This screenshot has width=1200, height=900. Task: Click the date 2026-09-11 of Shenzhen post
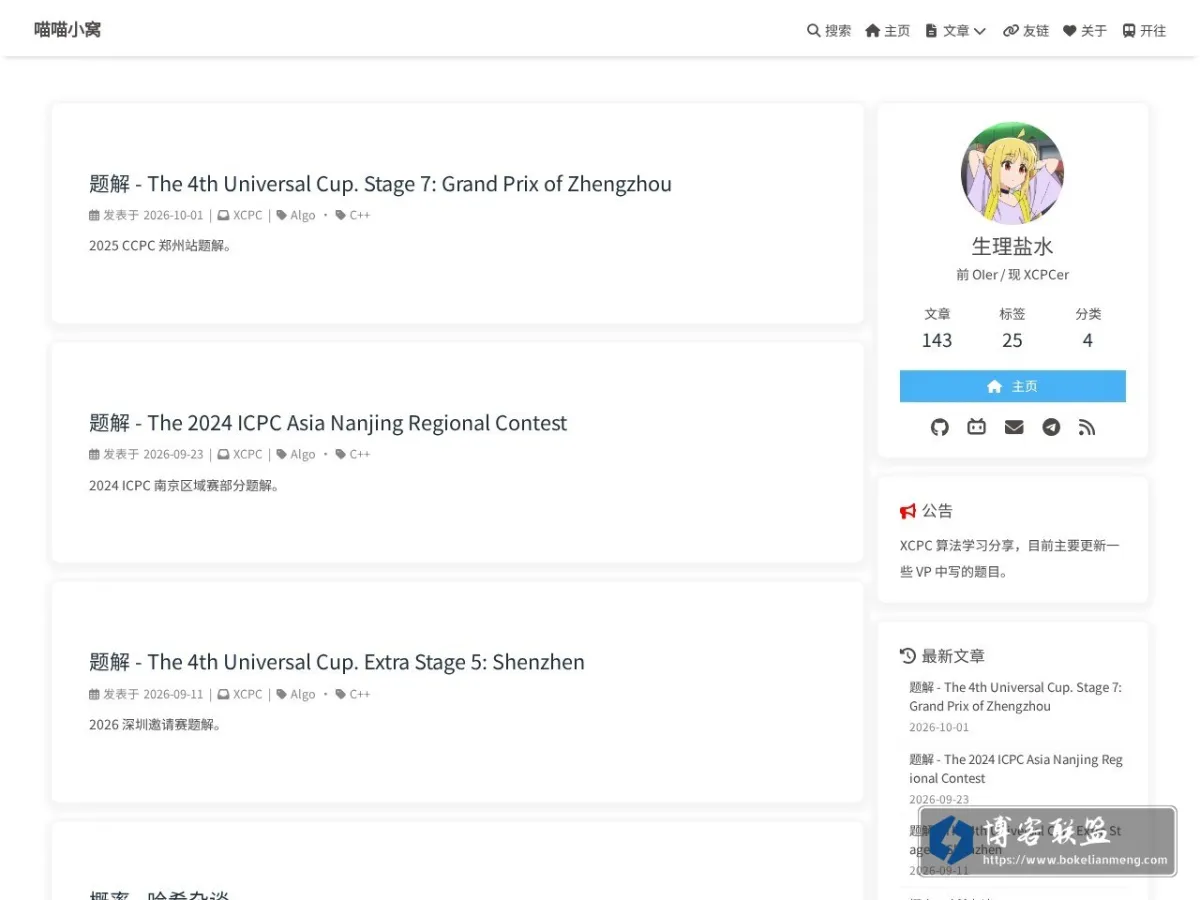tap(173, 694)
